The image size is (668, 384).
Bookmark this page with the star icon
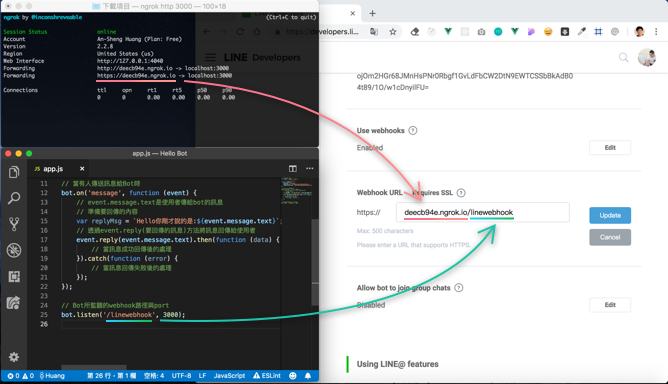click(393, 32)
